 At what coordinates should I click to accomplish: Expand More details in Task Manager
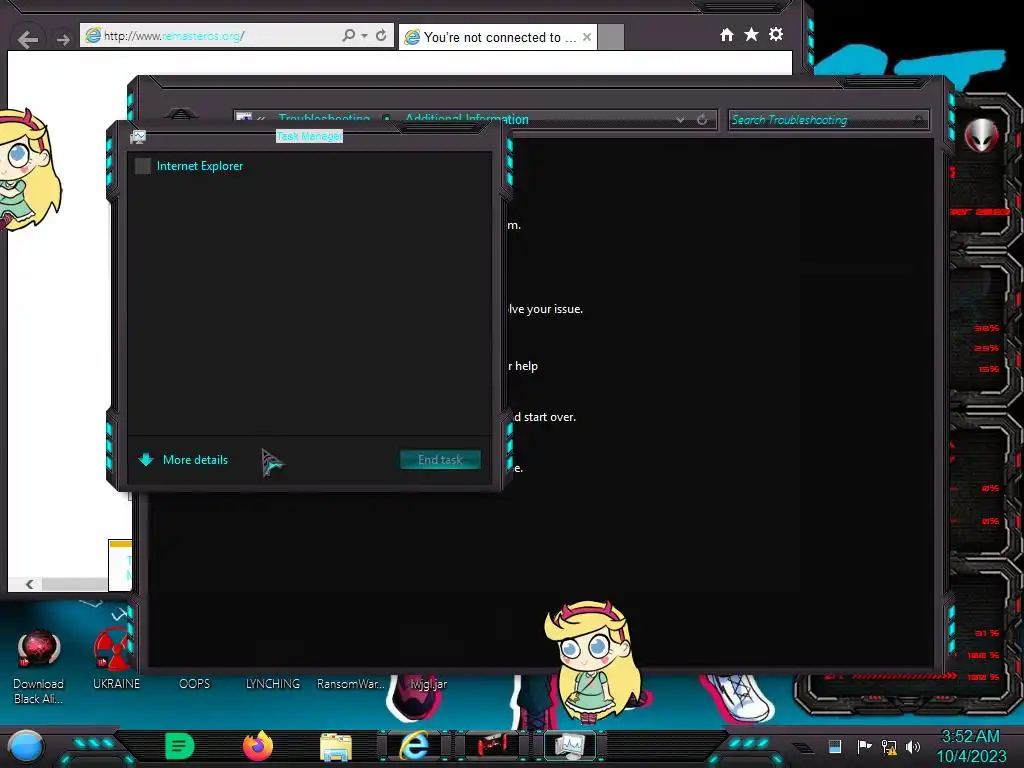(184, 460)
